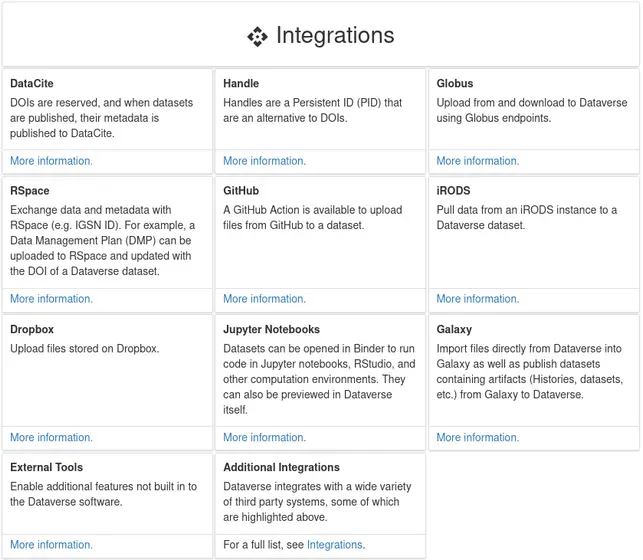The width and height of the screenshot is (643, 560).
Task: Click 'A GitHub Action is available' description
Action: coord(312,218)
